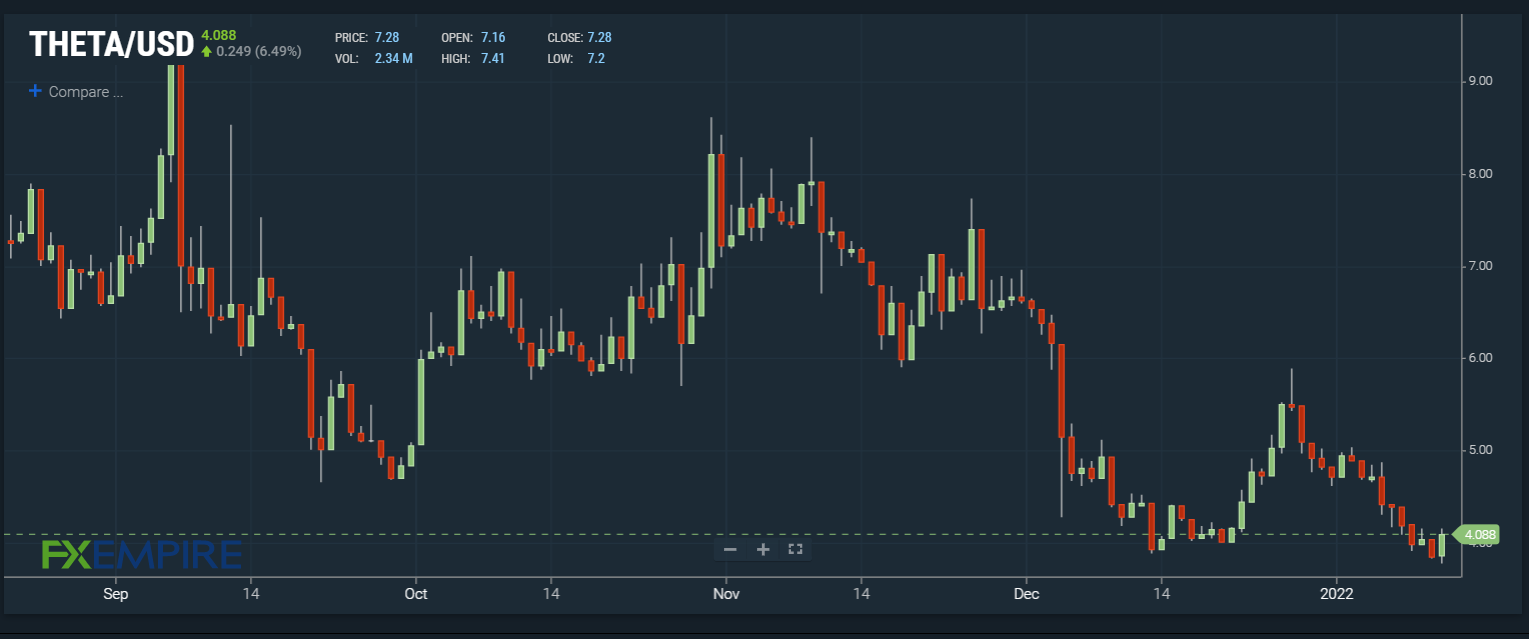Click the Oct date axis label

tap(416, 593)
